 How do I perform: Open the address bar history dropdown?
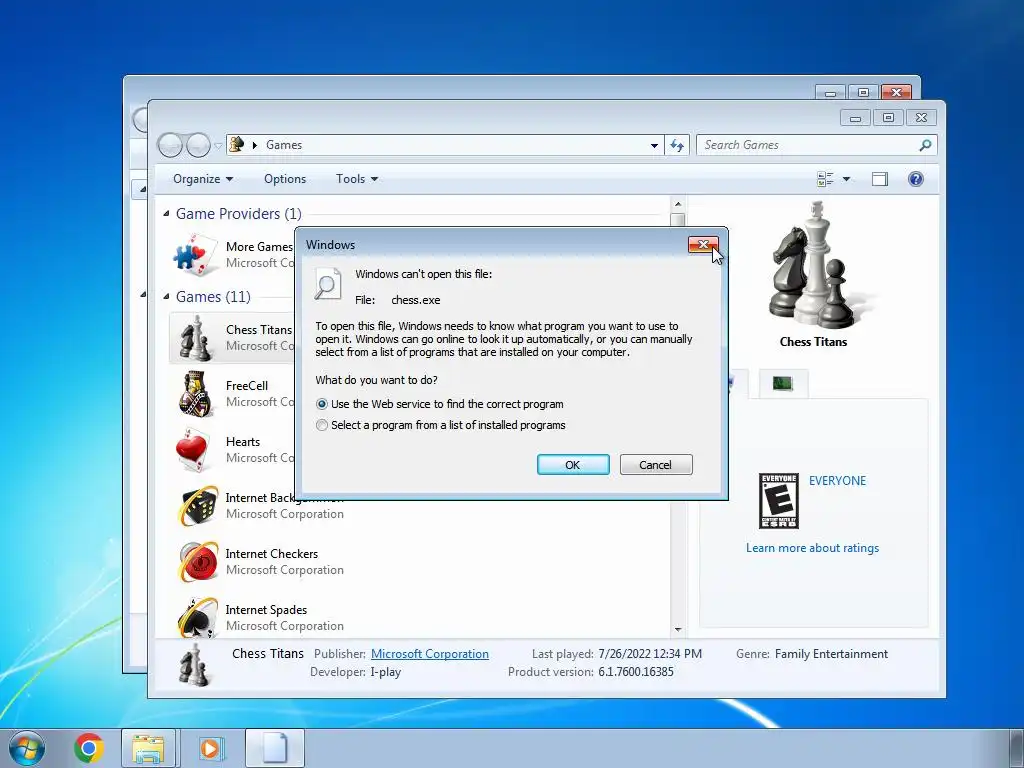tap(654, 145)
